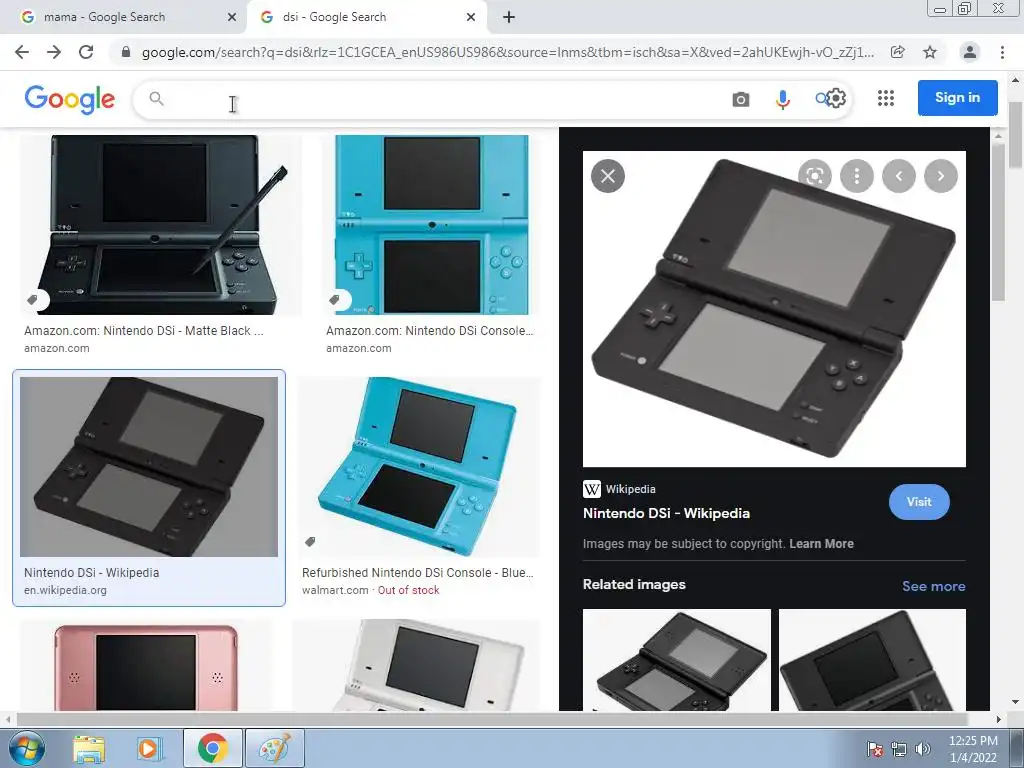Click the network icon in system tray

[899, 749]
